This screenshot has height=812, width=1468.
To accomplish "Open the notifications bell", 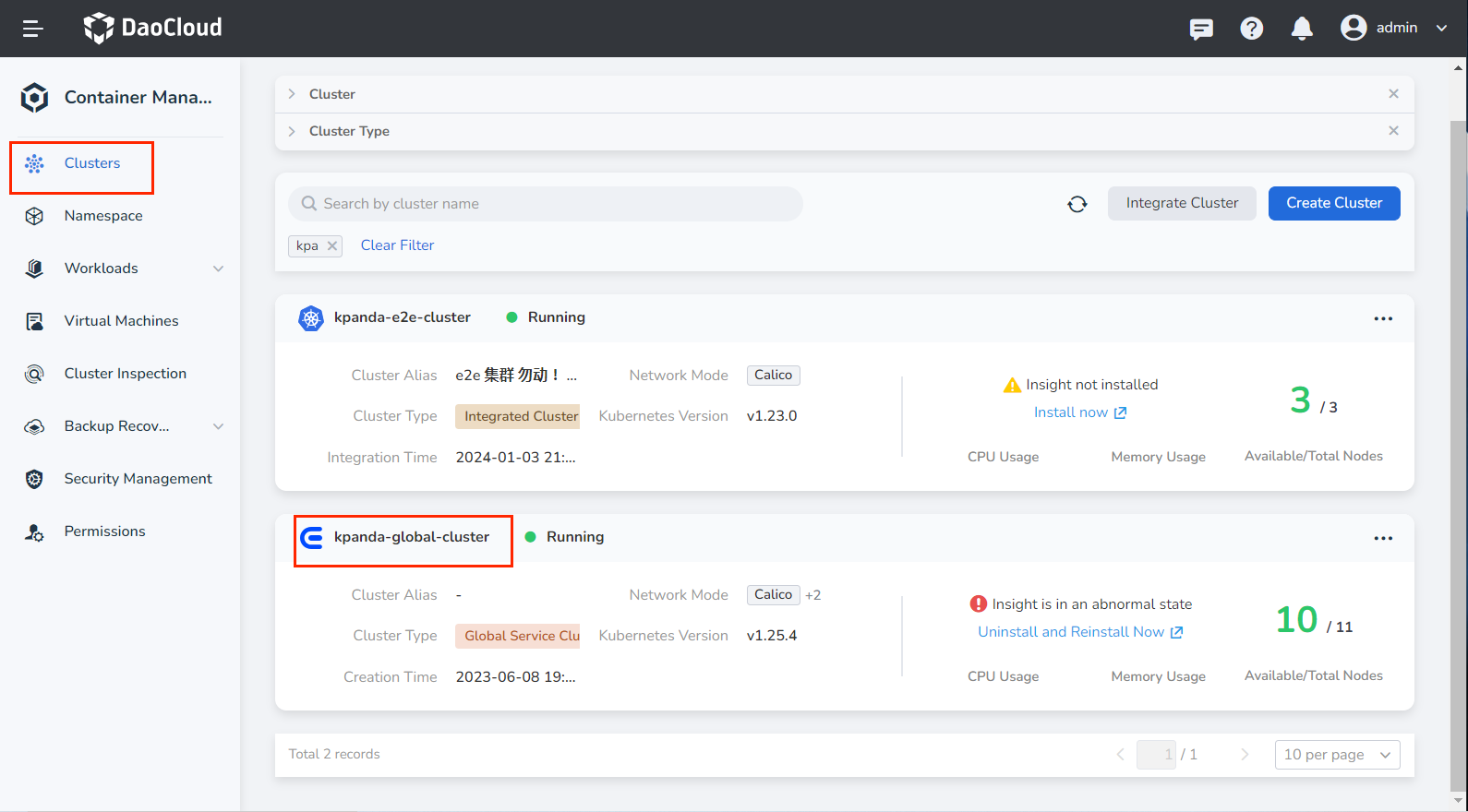I will click(1302, 29).
